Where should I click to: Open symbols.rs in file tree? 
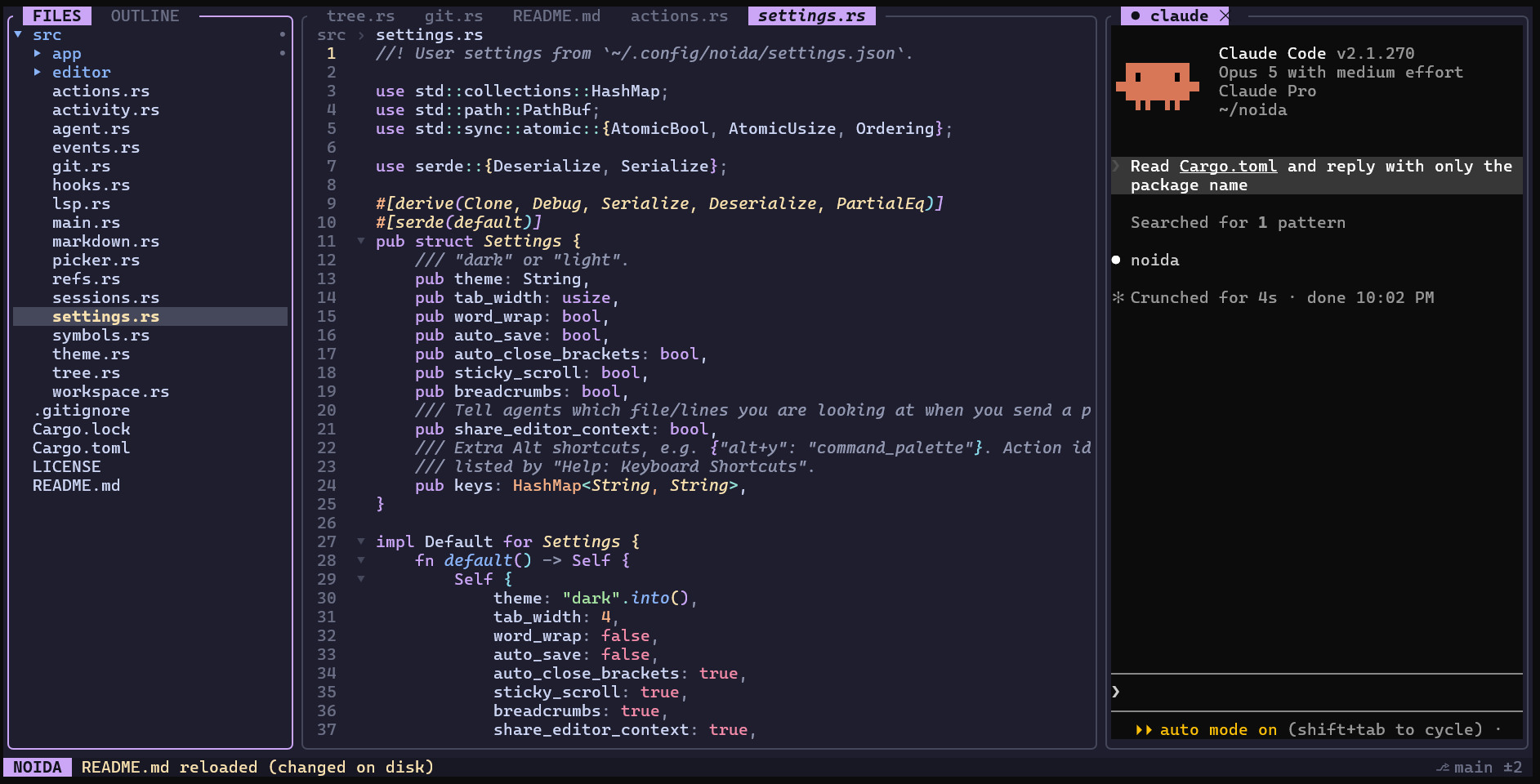tap(100, 335)
